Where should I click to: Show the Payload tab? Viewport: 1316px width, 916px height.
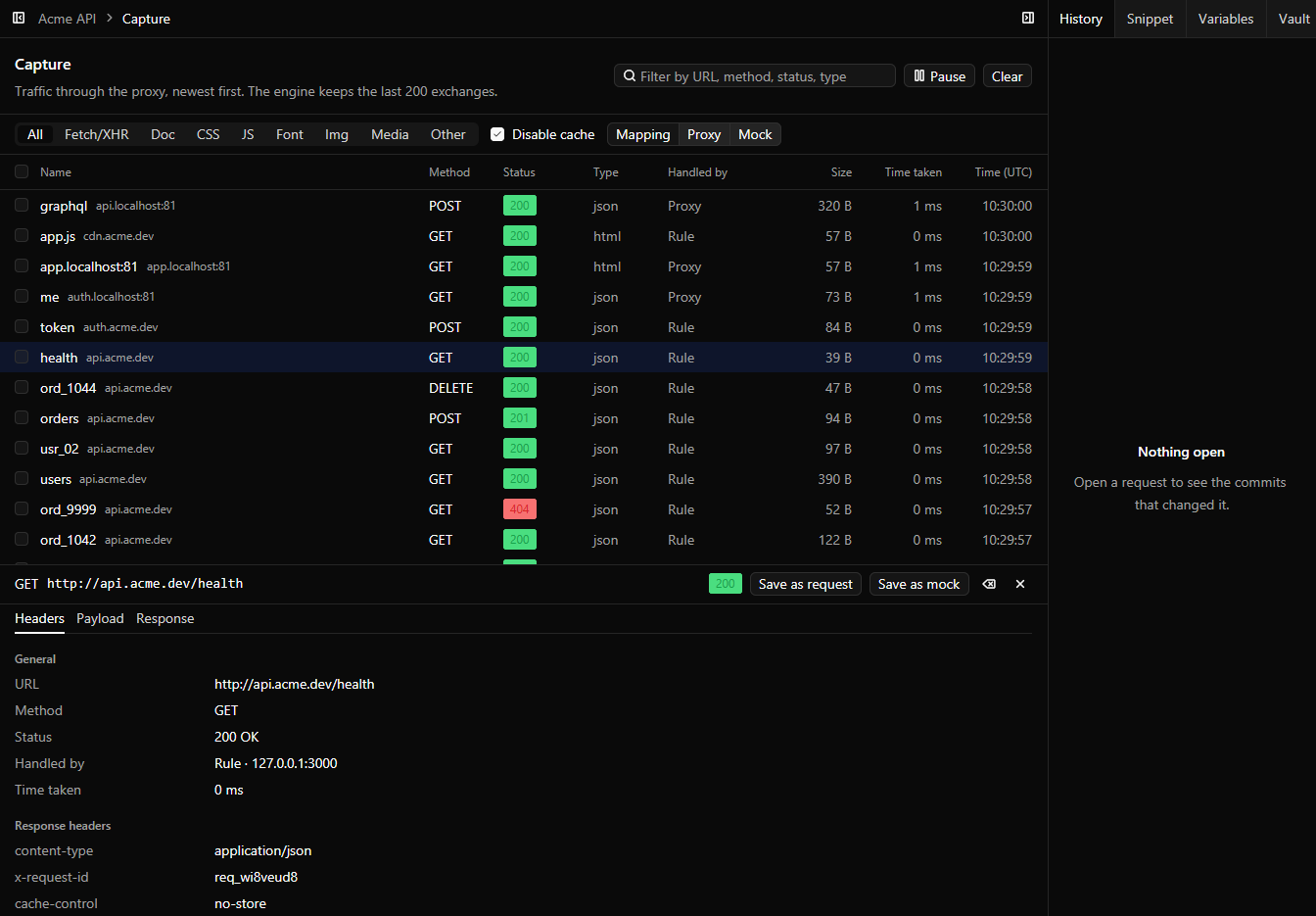(100, 618)
